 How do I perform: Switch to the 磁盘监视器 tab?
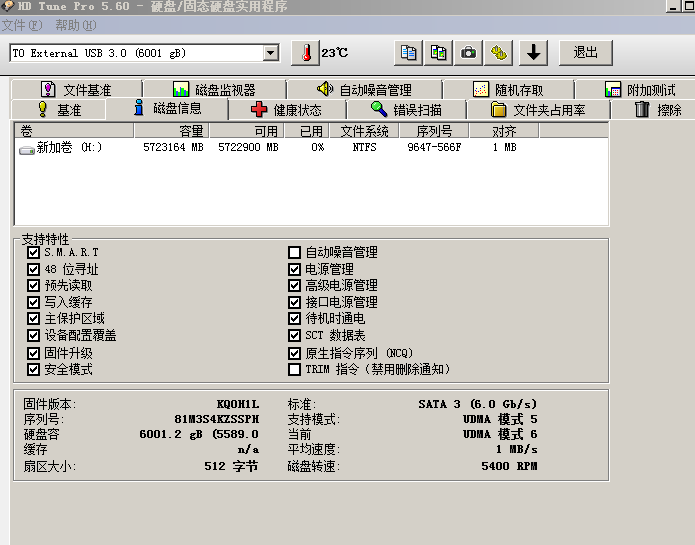(215, 90)
